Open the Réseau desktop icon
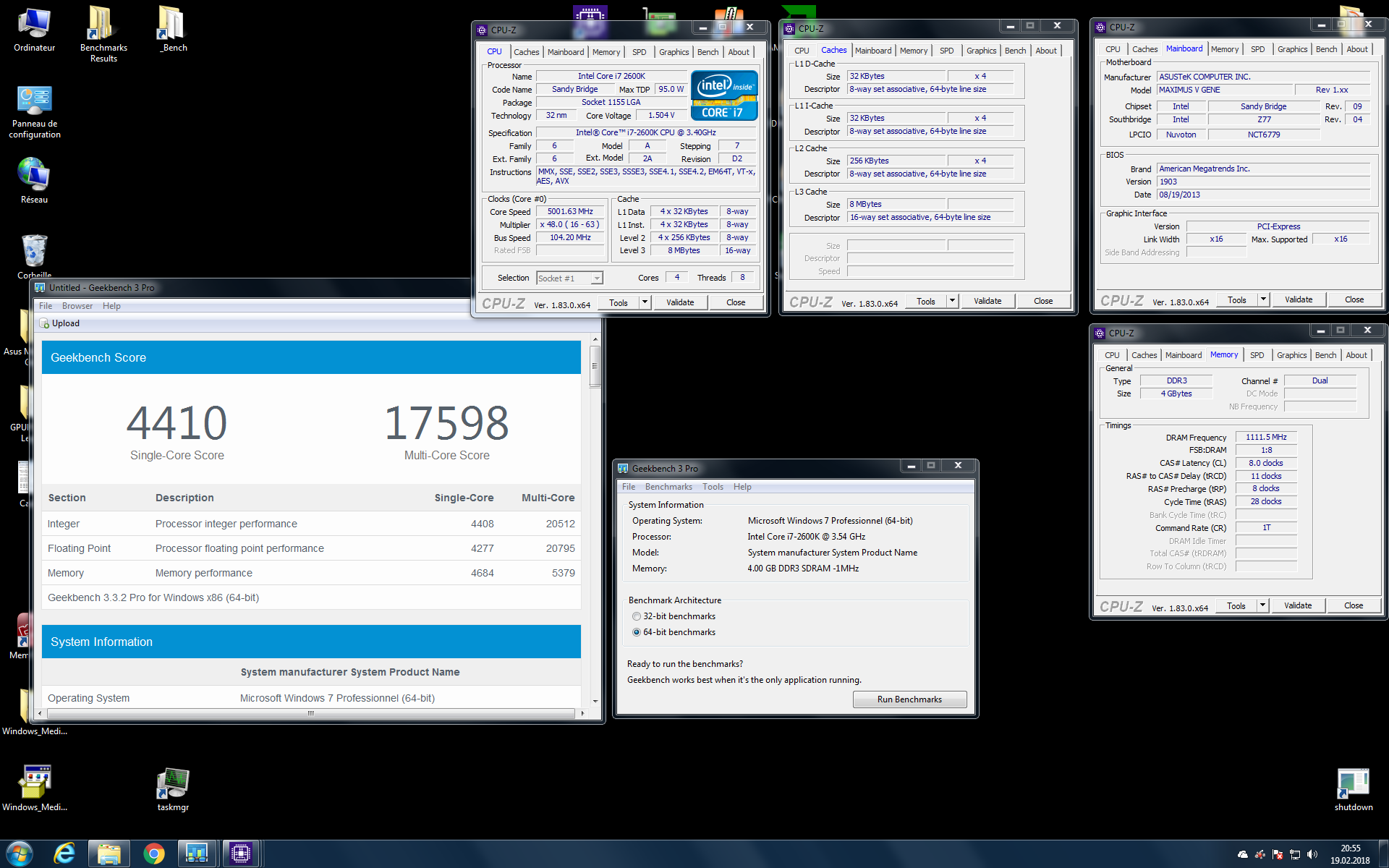Screen dimensions: 1389x868 click(34, 181)
